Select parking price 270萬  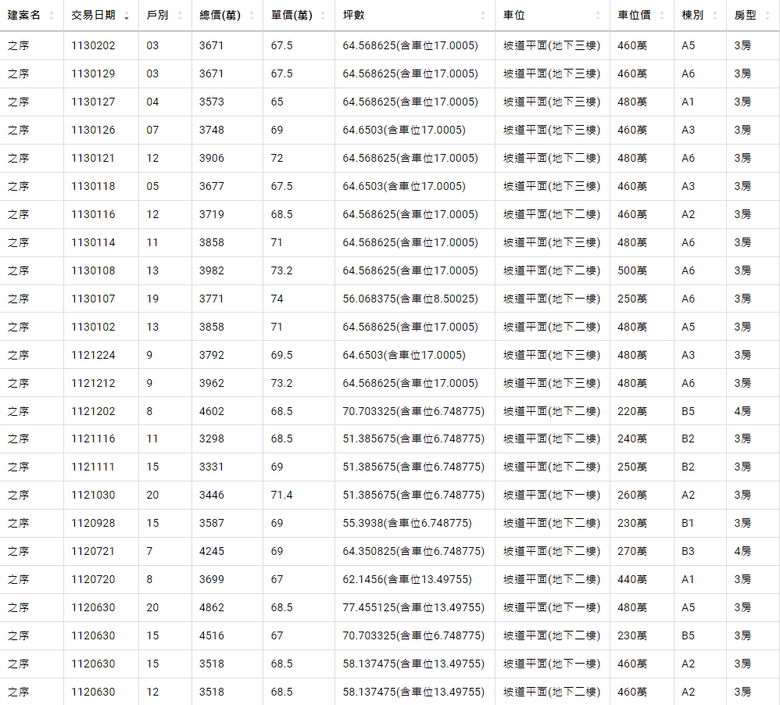pyautogui.click(x=632, y=551)
